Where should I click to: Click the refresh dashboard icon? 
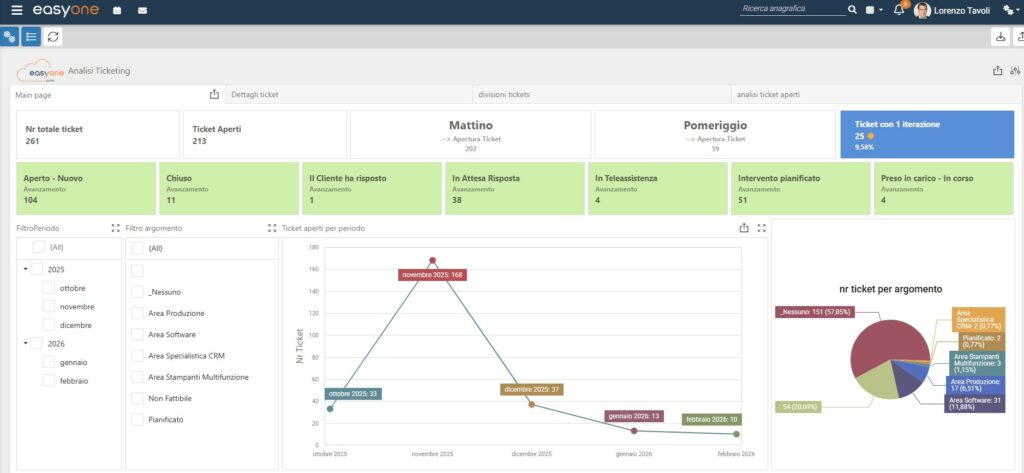pos(53,36)
